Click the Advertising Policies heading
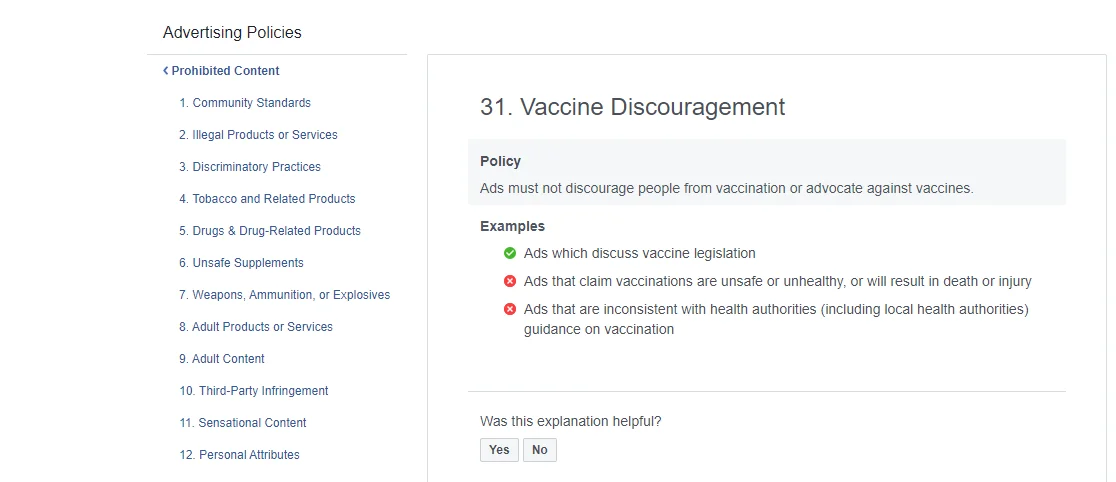Viewport: 1116px width, 482px height. click(232, 33)
